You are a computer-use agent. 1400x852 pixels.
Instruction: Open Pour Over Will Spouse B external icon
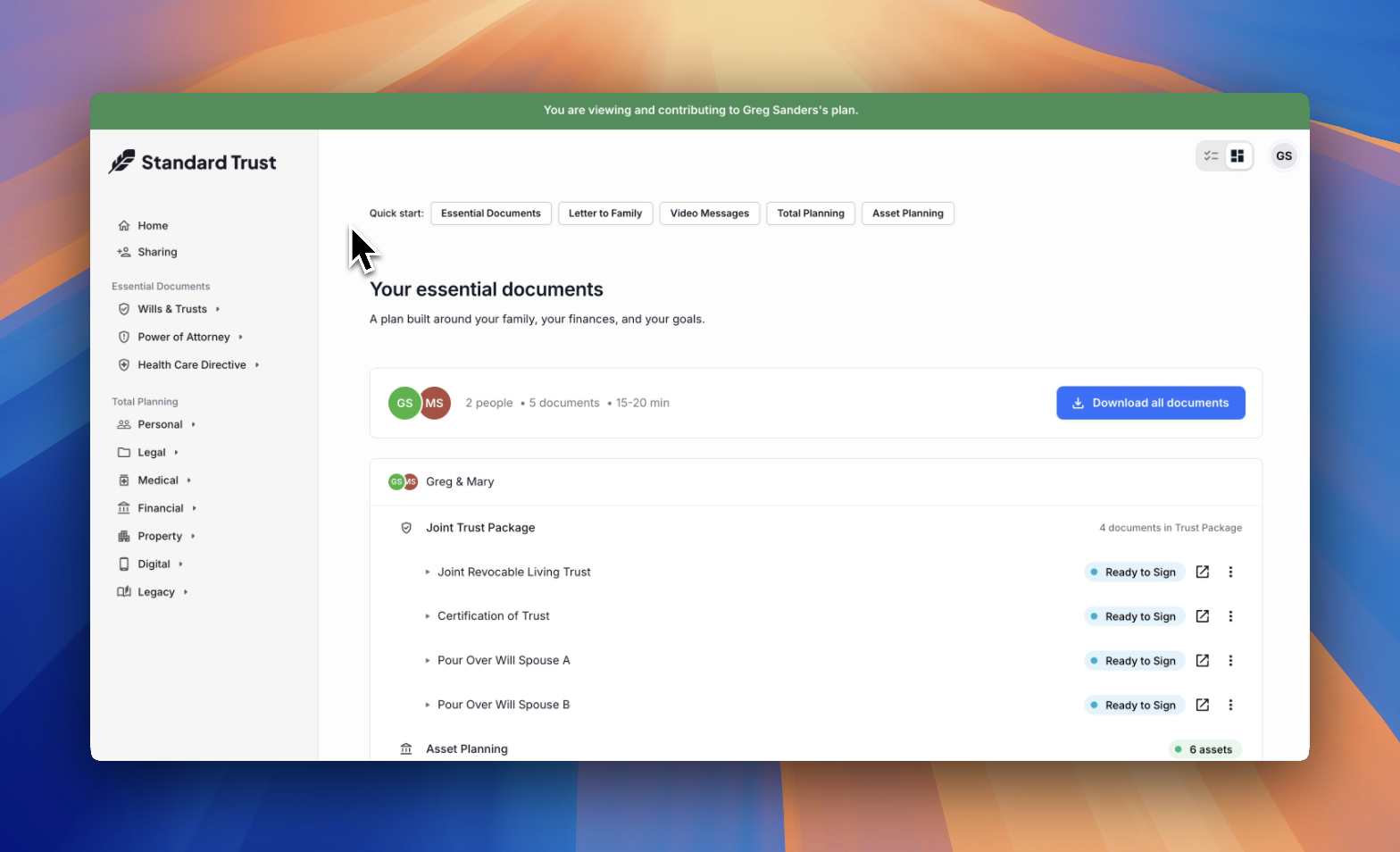(x=1203, y=705)
